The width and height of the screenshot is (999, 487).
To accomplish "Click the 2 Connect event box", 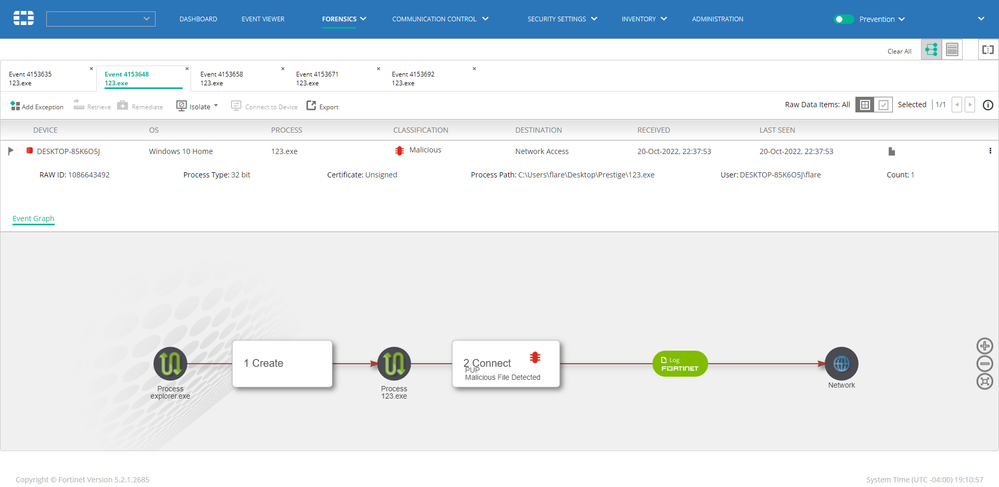I will (506, 363).
